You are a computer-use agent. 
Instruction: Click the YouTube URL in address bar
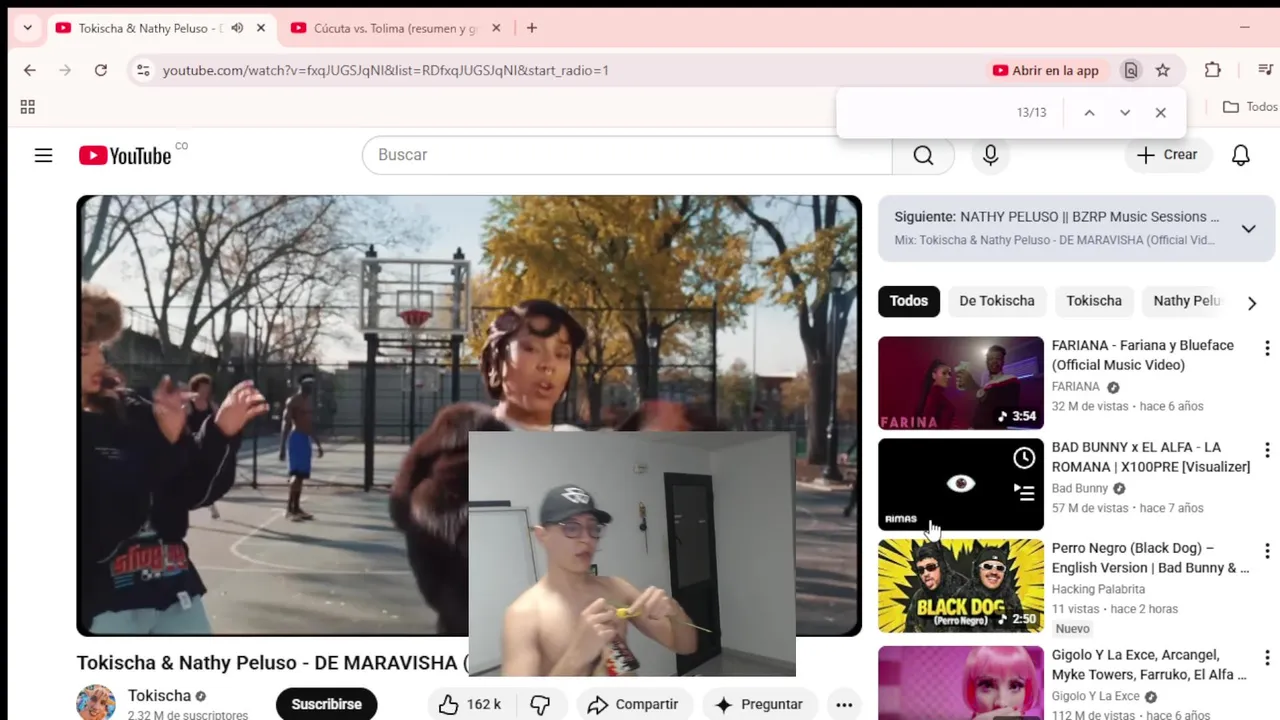pos(386,70)
